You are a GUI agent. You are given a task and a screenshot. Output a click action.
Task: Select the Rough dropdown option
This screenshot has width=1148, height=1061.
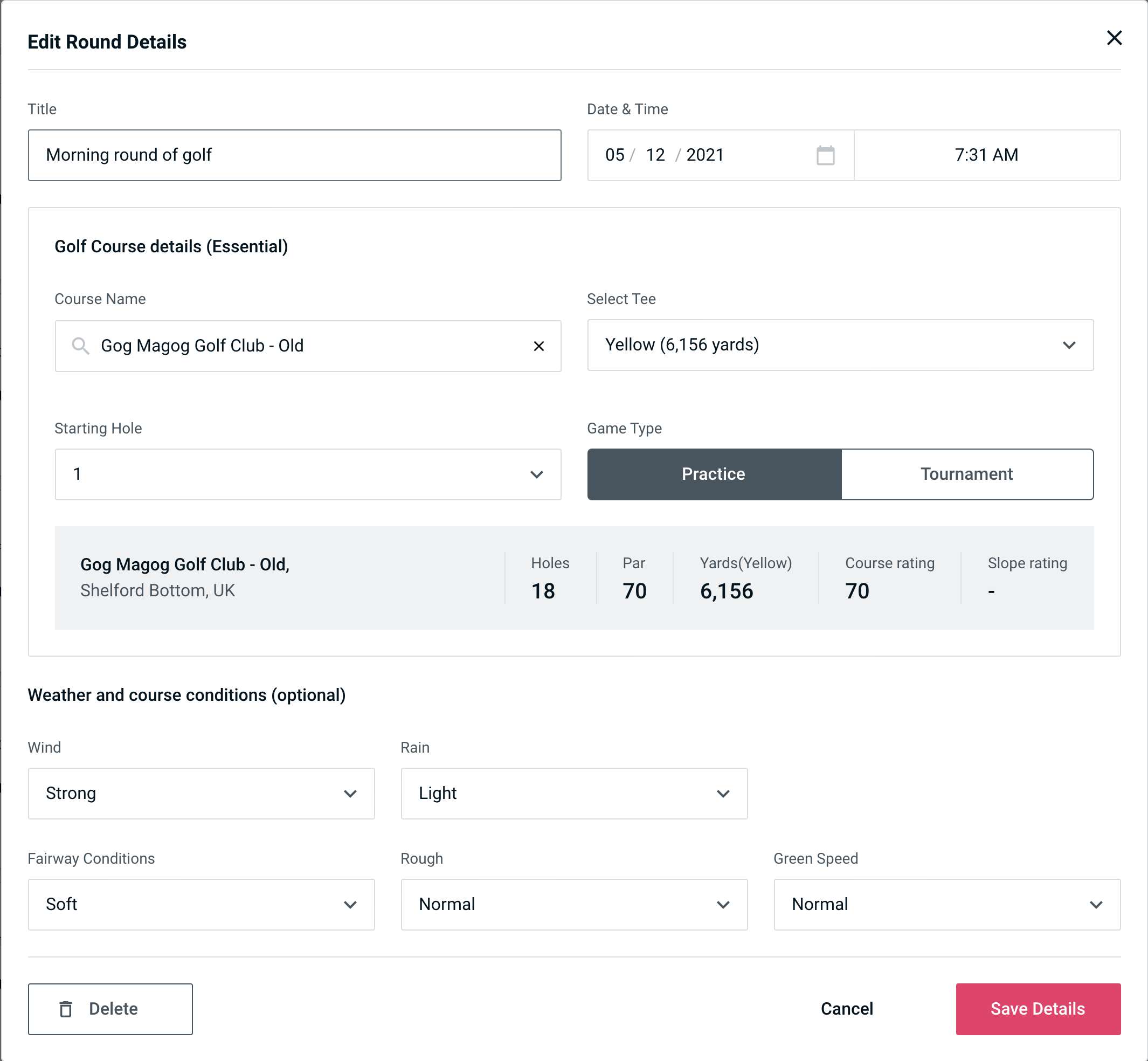coord(573,905)
